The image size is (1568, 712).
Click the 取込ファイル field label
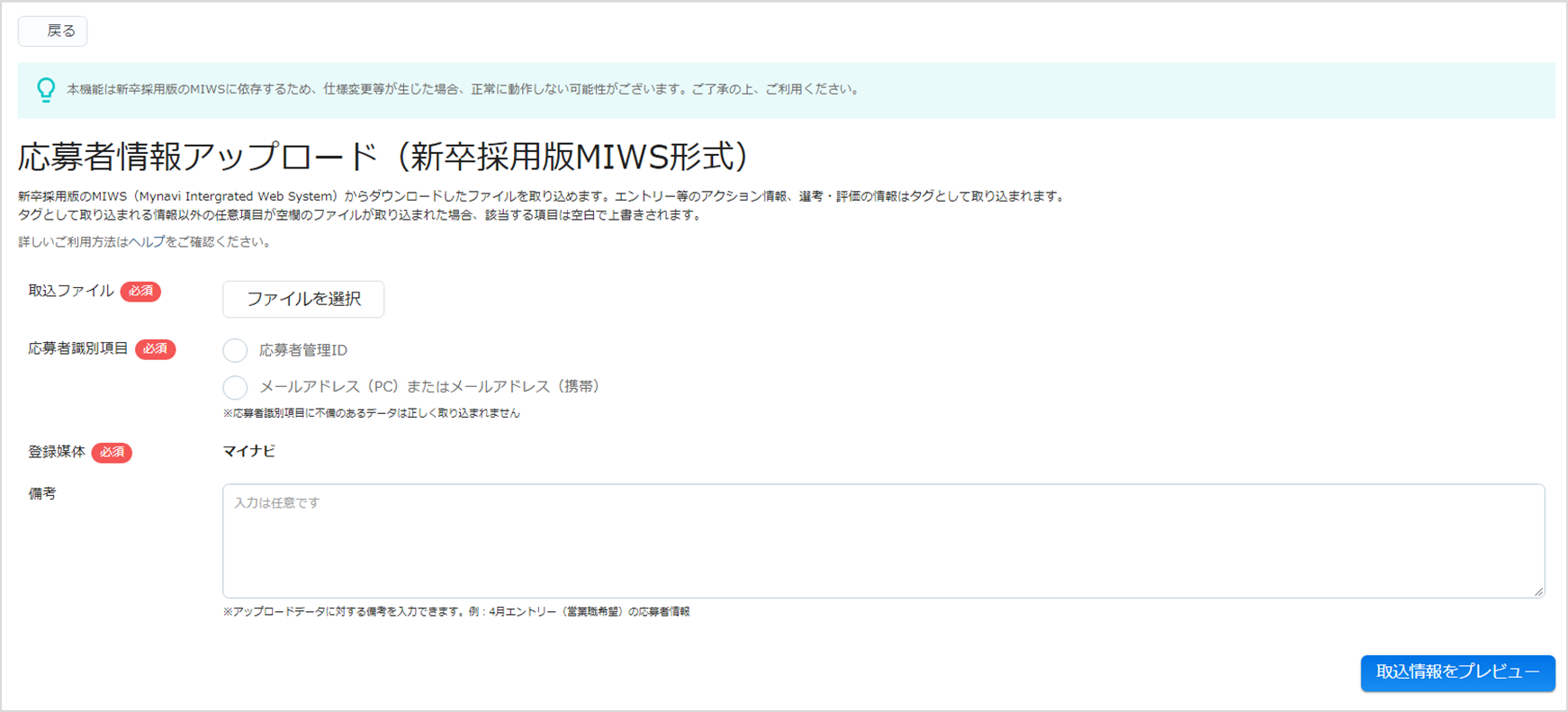pos(71,291)
